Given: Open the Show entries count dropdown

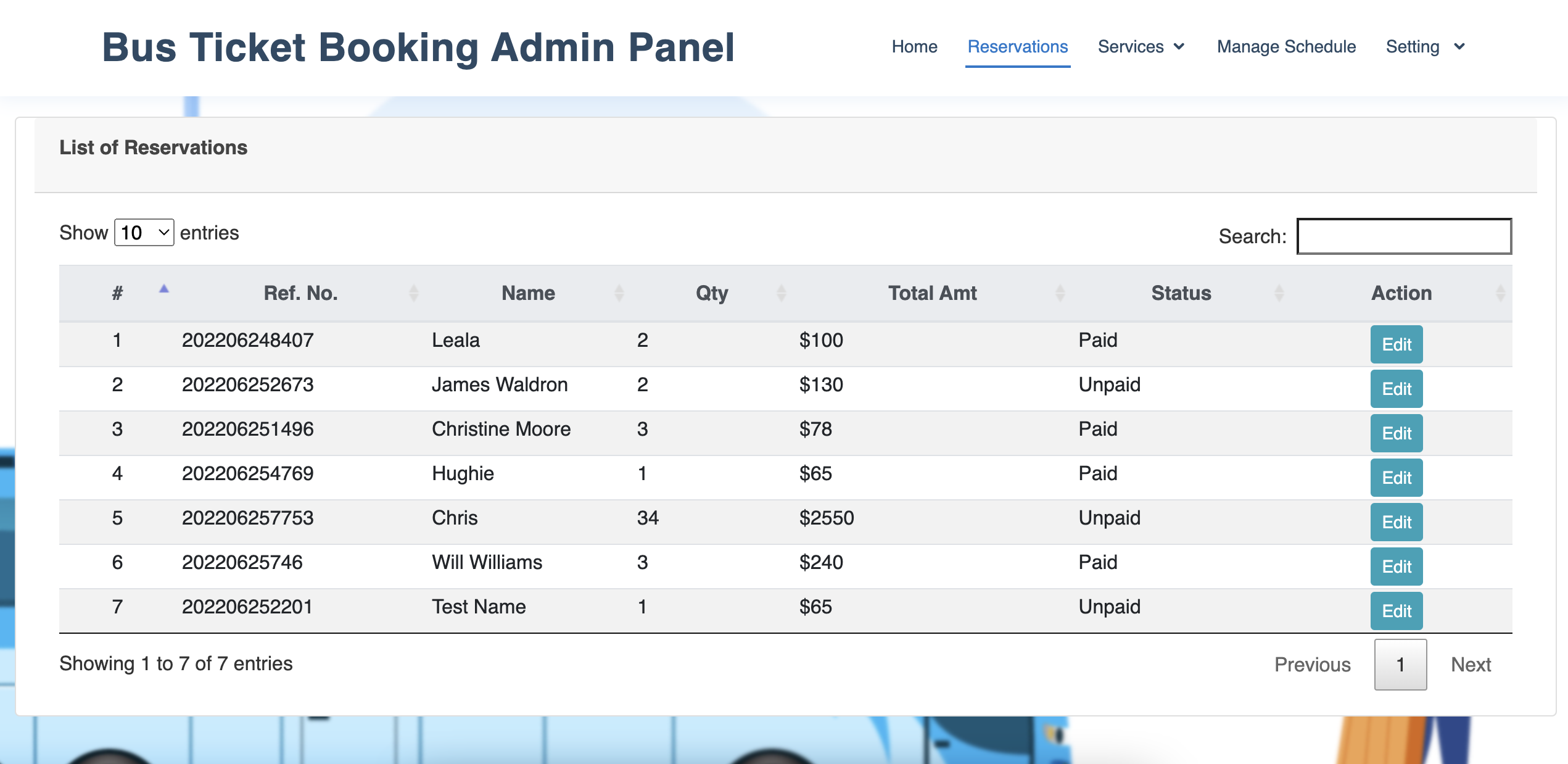Looking at the screenshot, I should 144,233.
